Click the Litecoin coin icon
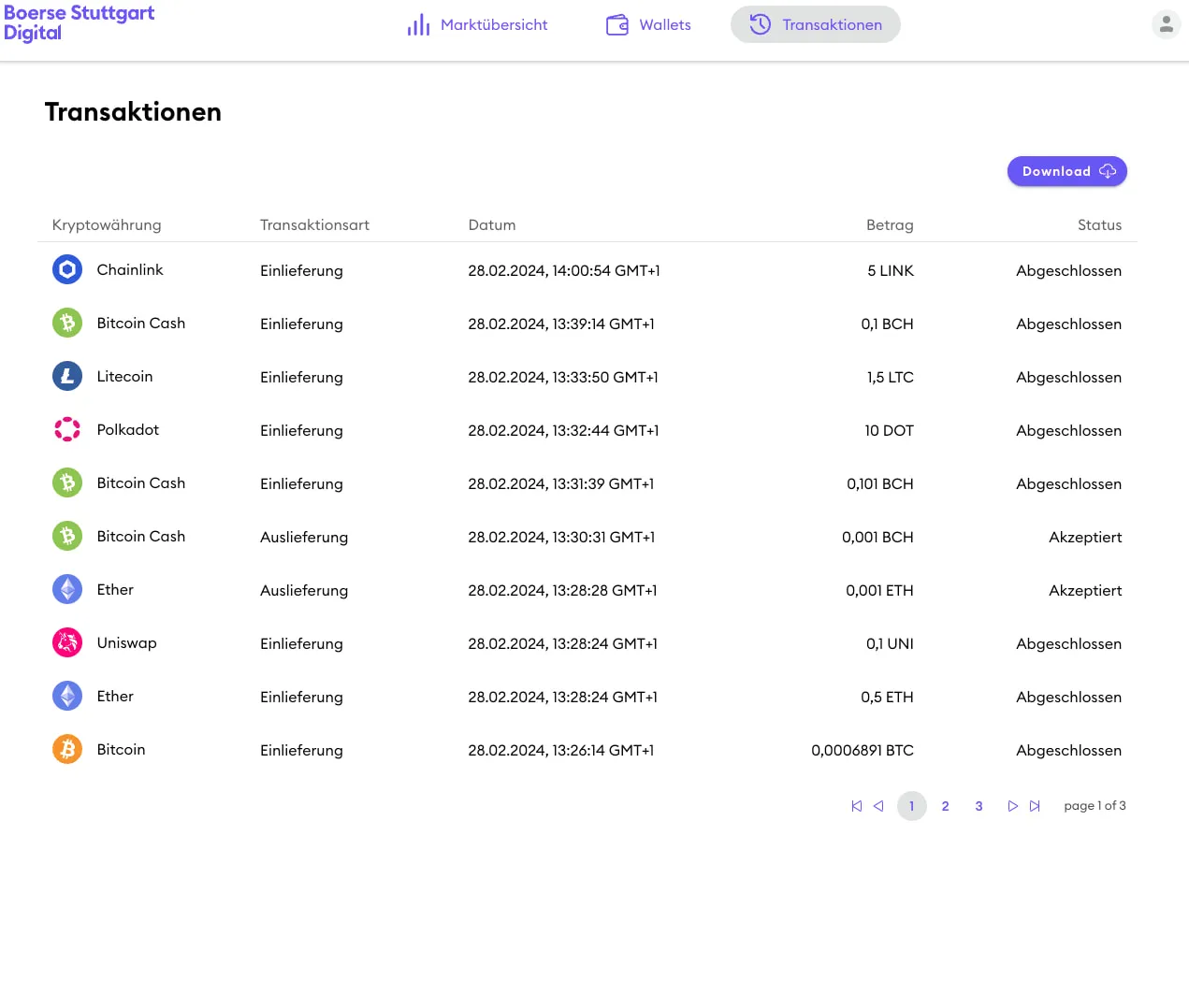 67,377
